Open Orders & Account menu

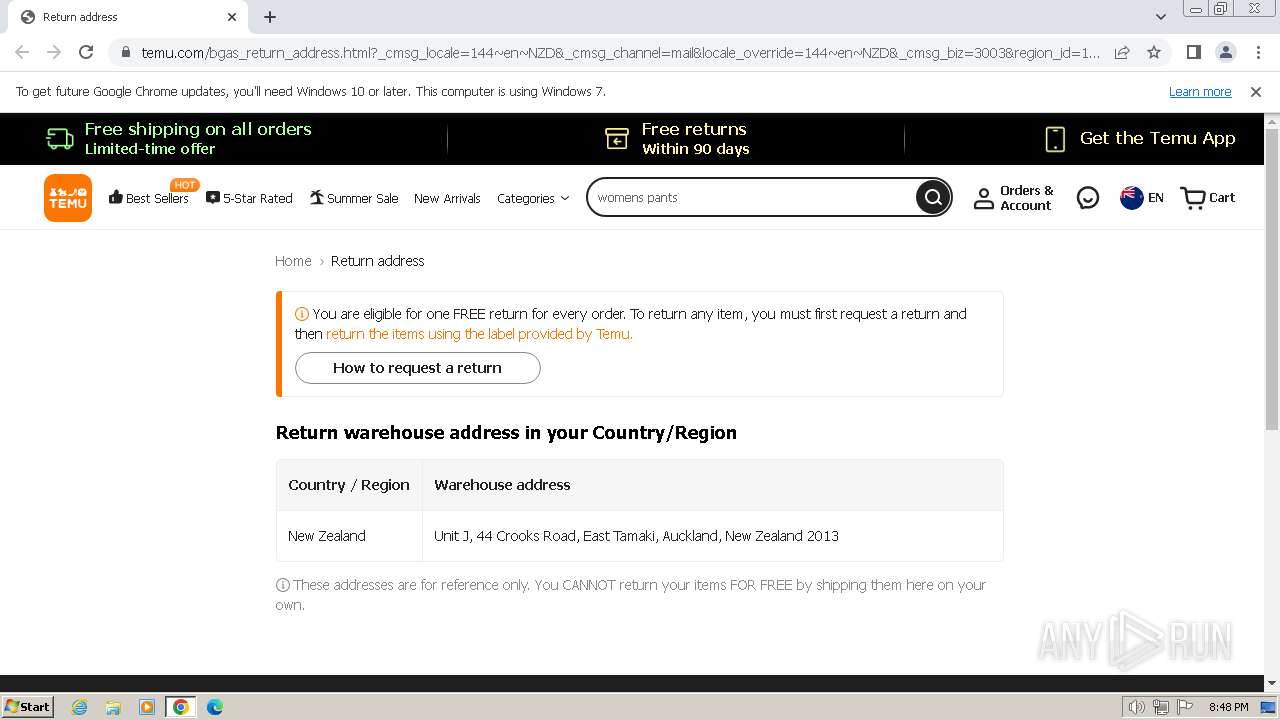pos(1013,198)
